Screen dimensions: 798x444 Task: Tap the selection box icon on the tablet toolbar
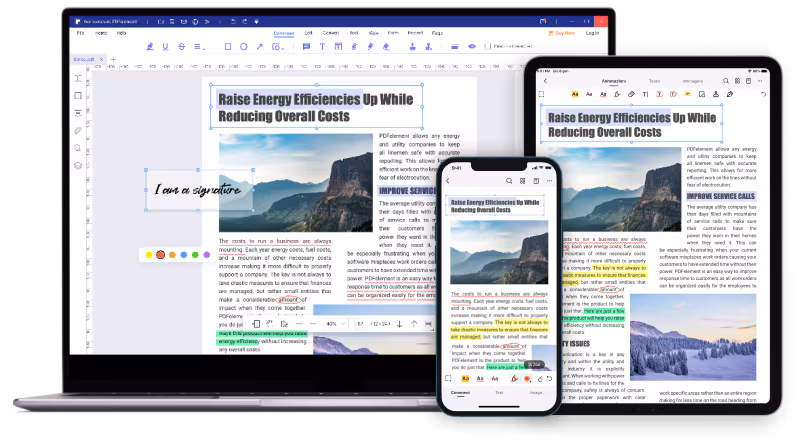[542, 94]
